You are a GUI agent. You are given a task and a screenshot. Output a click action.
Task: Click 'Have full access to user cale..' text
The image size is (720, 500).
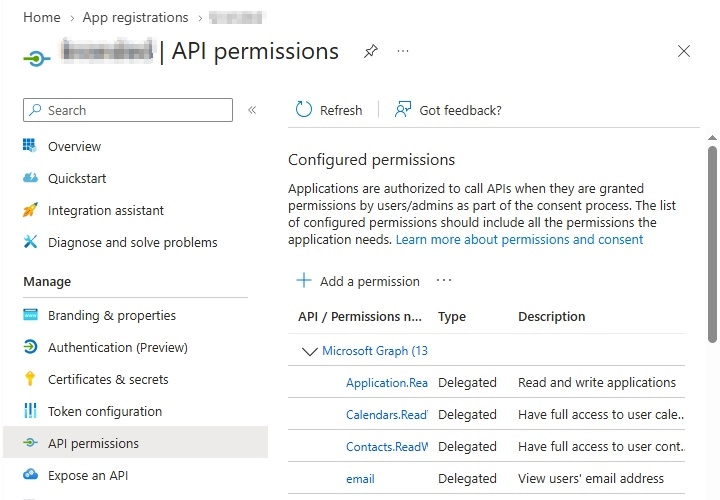(601, 415)
